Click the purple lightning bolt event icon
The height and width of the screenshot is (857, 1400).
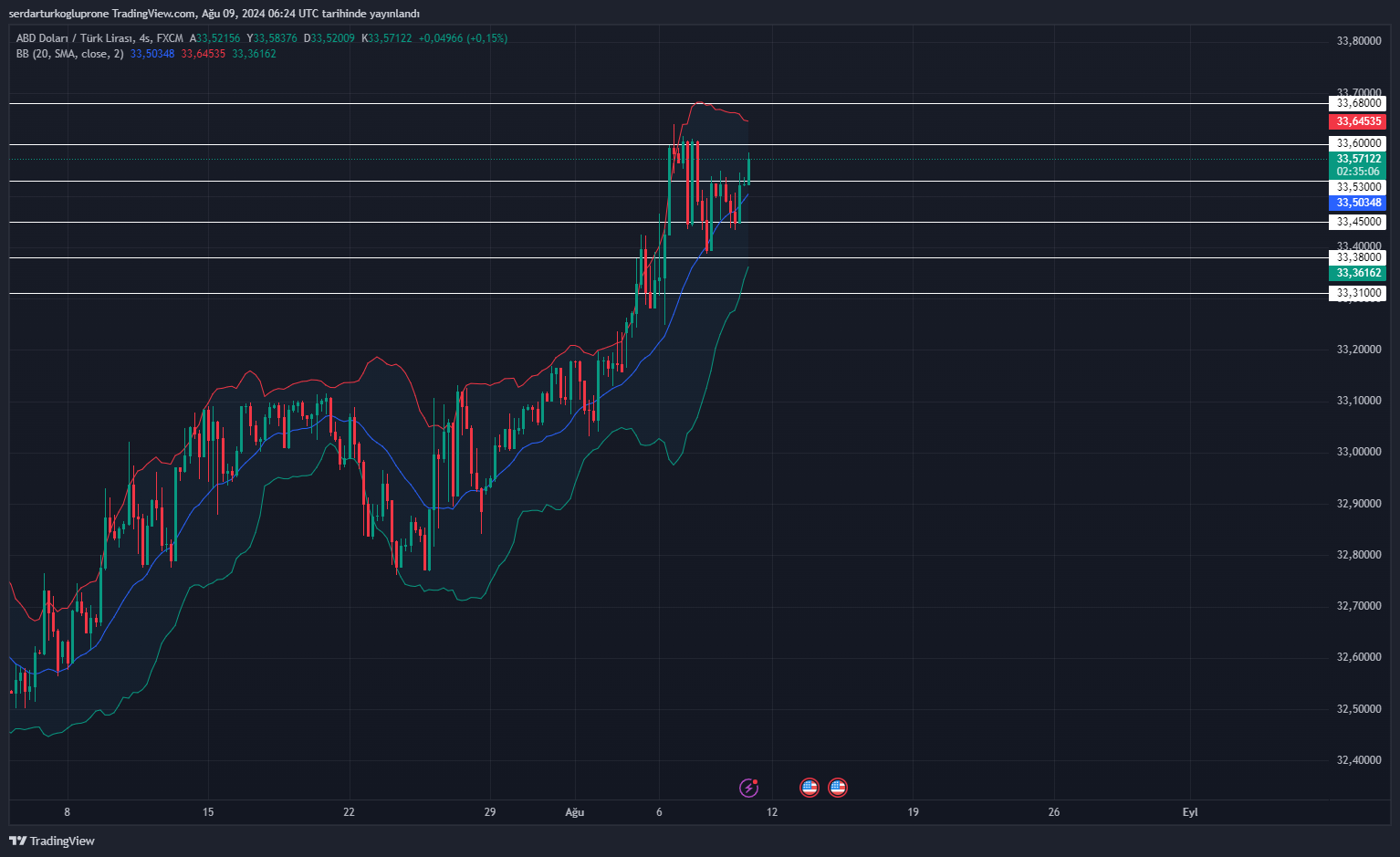click(748, 787)
